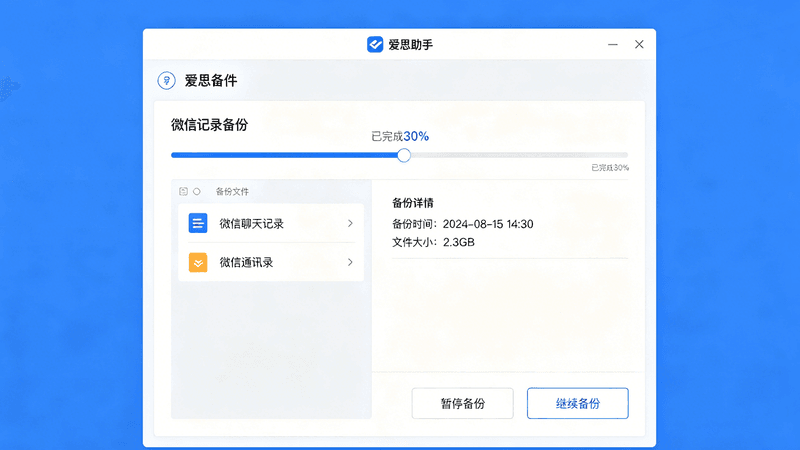Click the small square icon beside 备份文件
The height and width of the screenshot is (450, 800).
pos(183,191)
